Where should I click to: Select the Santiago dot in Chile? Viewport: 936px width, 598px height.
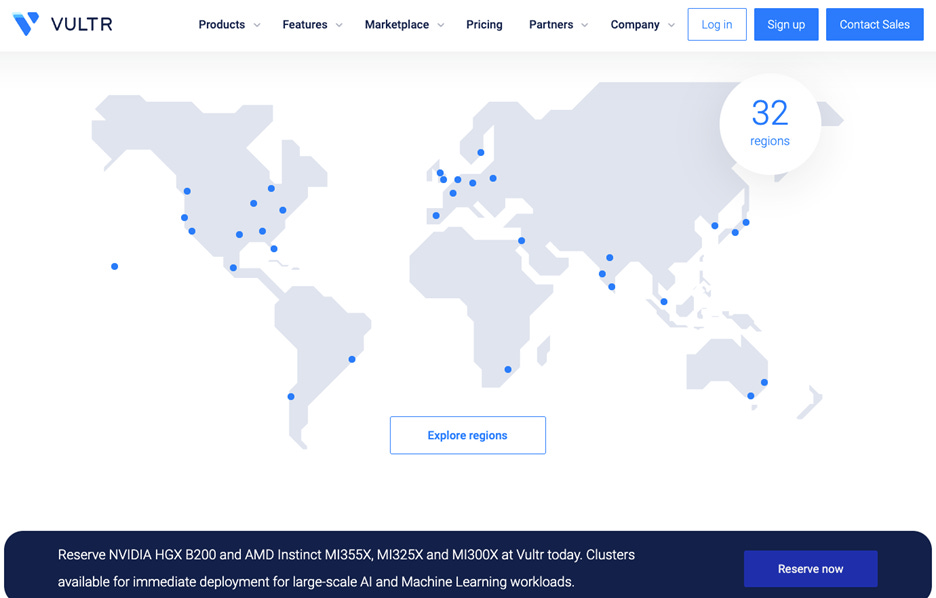pyautogui.click(x=291, y=396)
